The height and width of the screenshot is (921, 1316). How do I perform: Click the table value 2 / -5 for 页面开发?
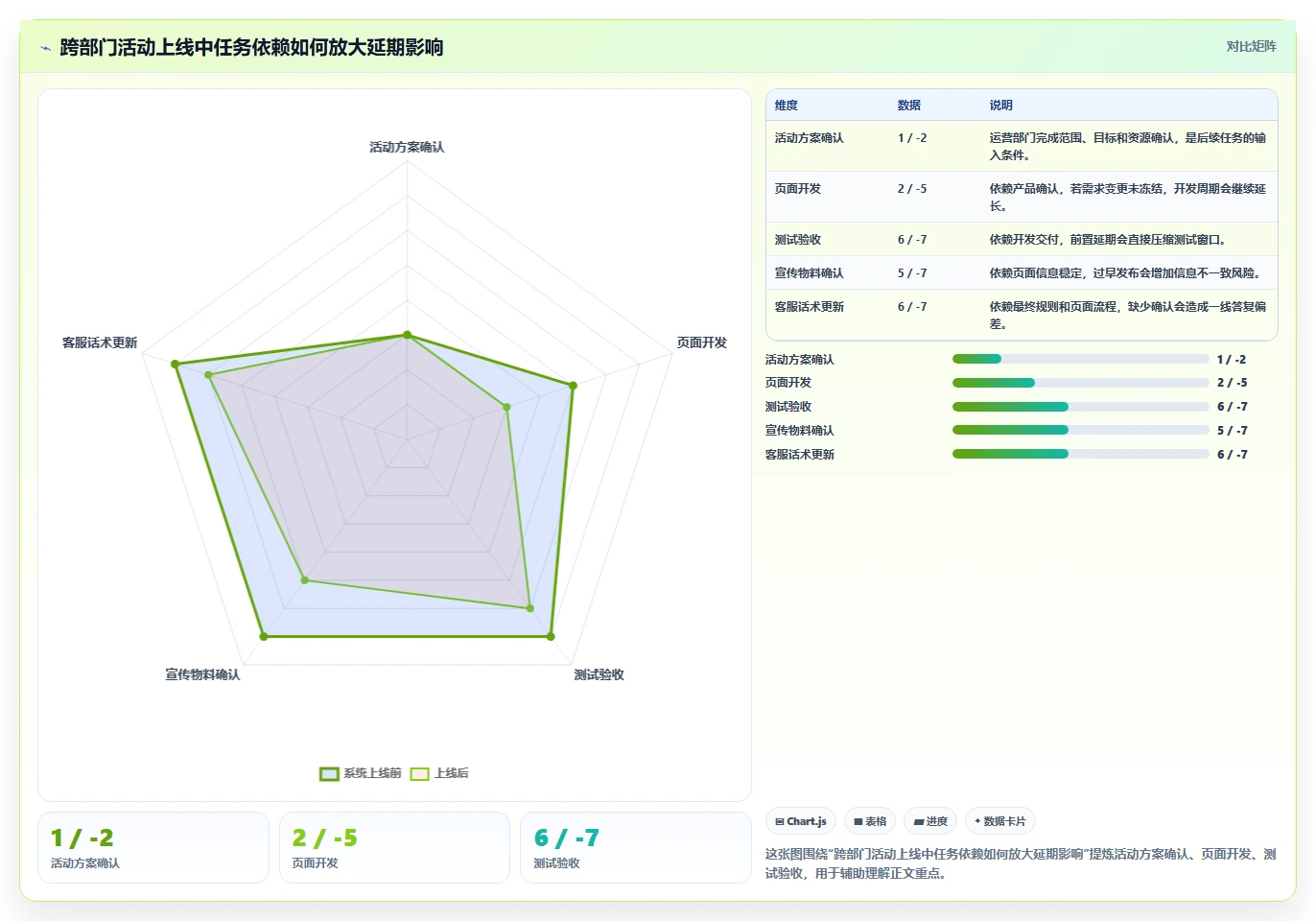pyautogui.click(x=912, y=189)
